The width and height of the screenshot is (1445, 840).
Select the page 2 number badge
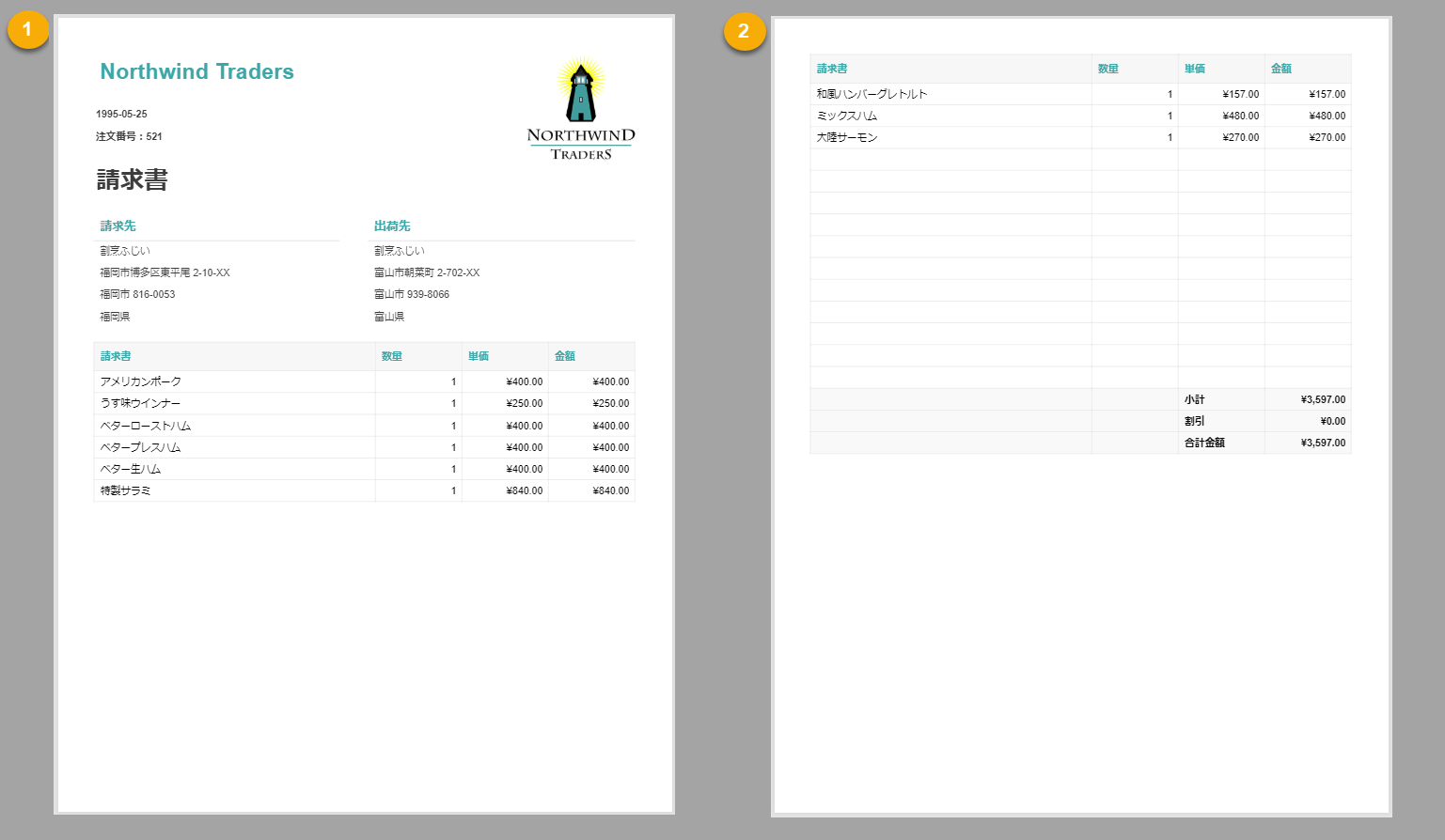click(743, 31)
